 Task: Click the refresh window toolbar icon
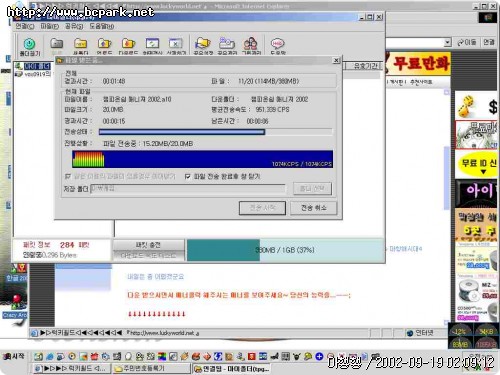[x=152, y=43]
